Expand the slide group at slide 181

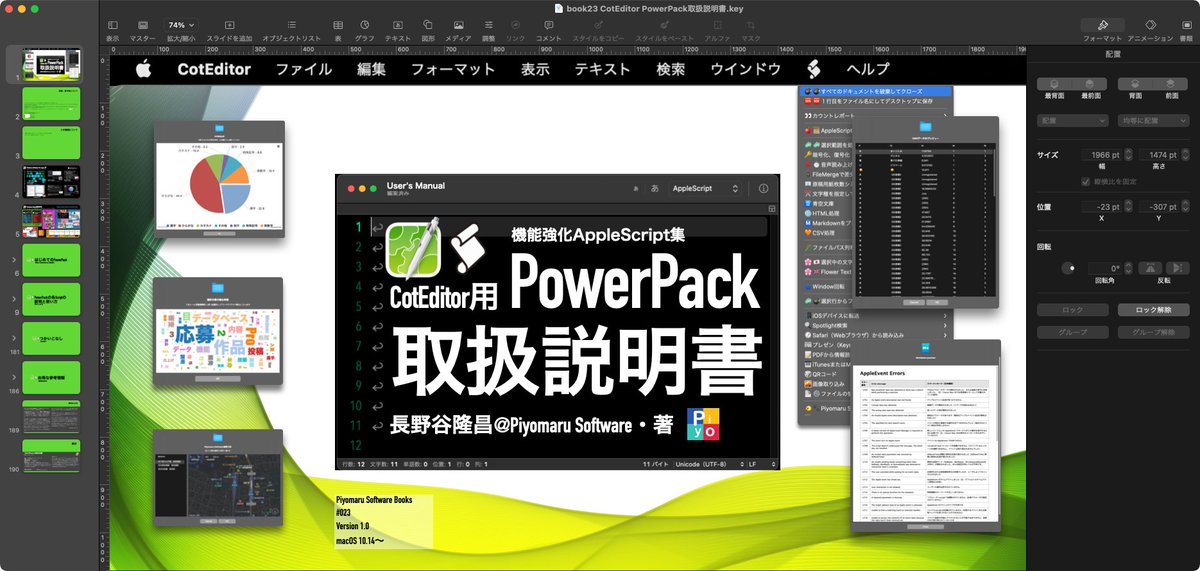[x=13, y=338]
